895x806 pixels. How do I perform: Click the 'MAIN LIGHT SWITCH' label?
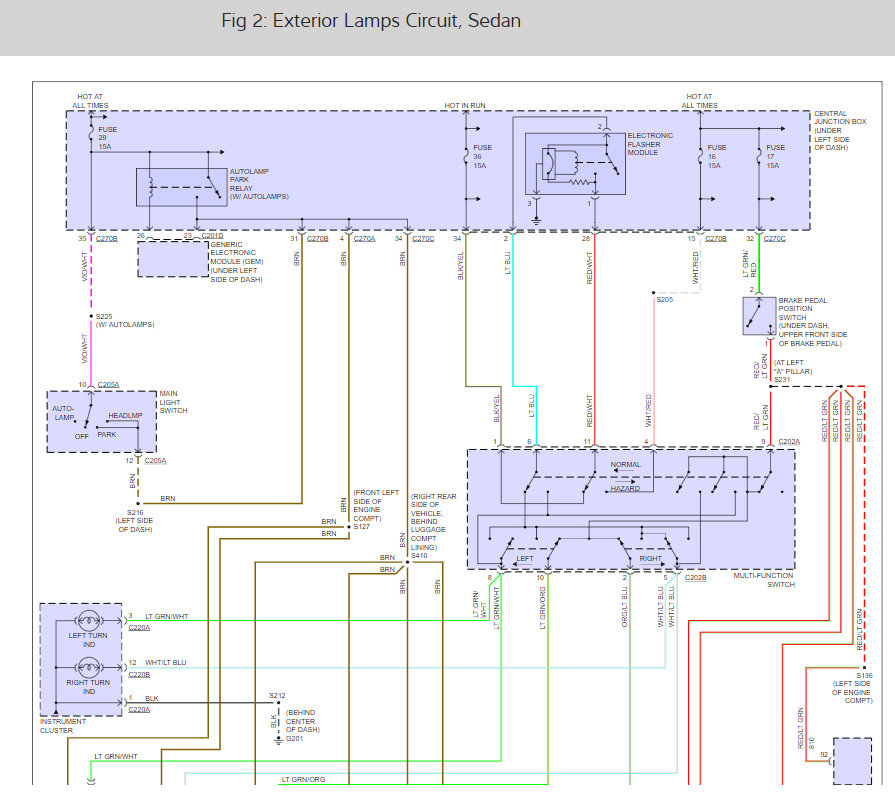[x=173, y=402]
